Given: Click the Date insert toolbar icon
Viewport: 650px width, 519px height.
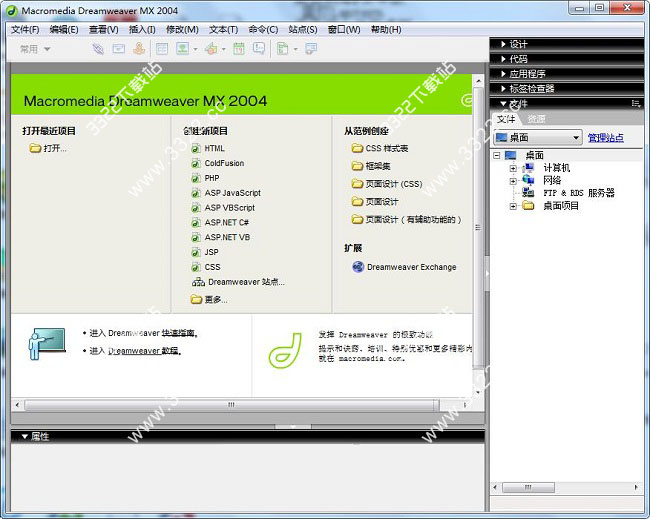Looking at the screenshot, I should coord(239,49).
